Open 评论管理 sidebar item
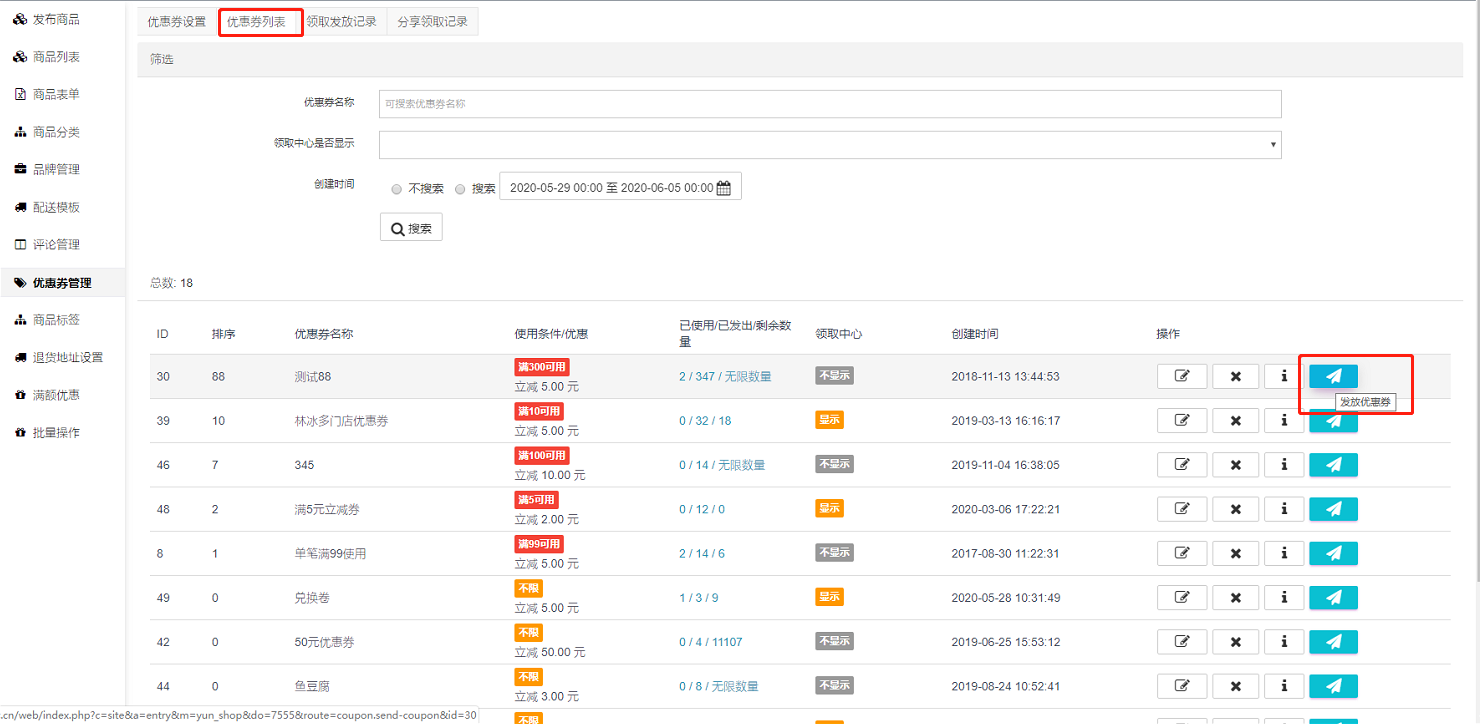The image size is (1480, 724). point(56,244)
